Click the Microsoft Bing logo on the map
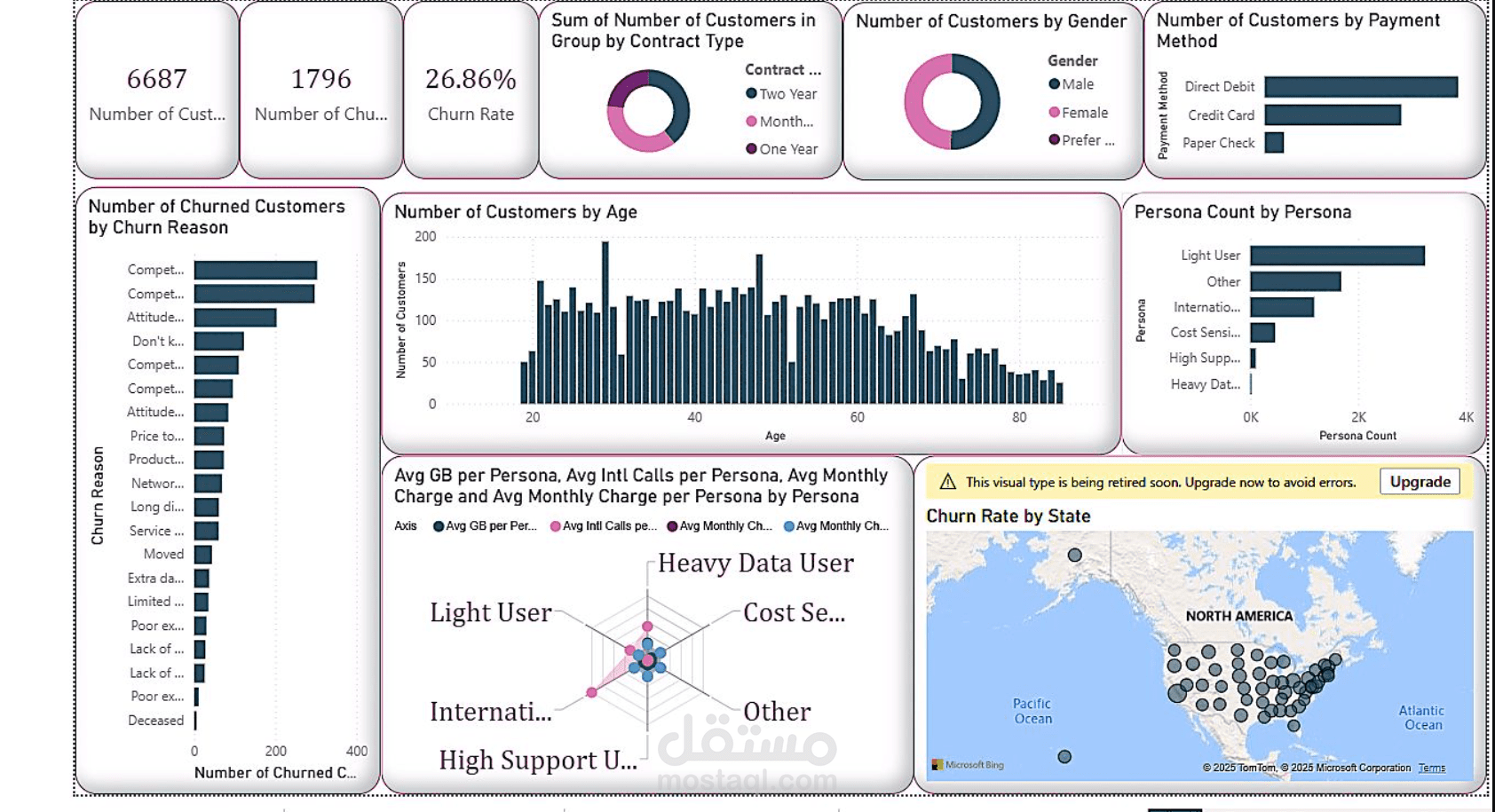 [x=968, y=765]
